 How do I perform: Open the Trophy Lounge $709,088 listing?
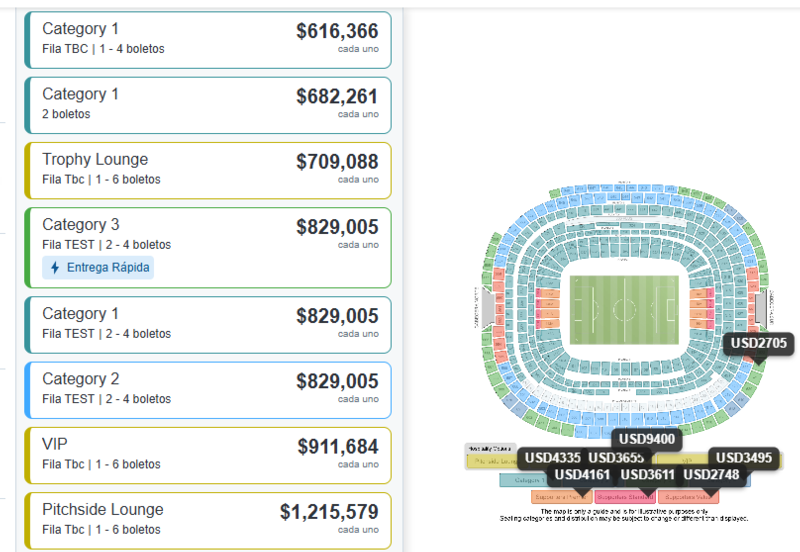(208, 170)
